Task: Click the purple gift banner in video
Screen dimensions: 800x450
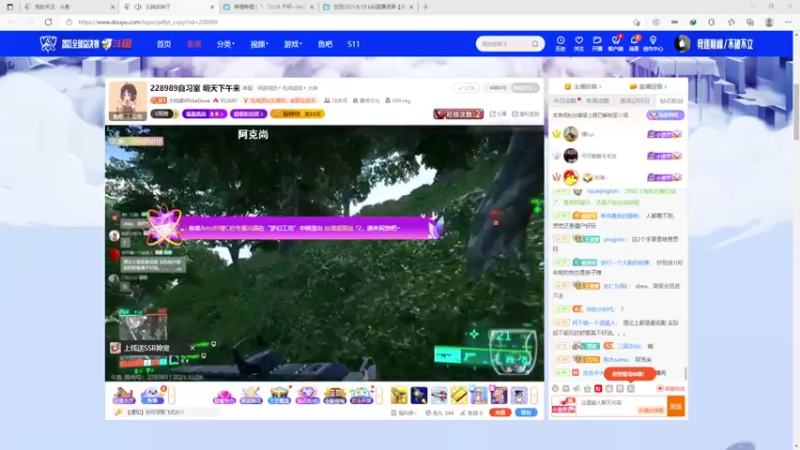Action: [296, 227]
